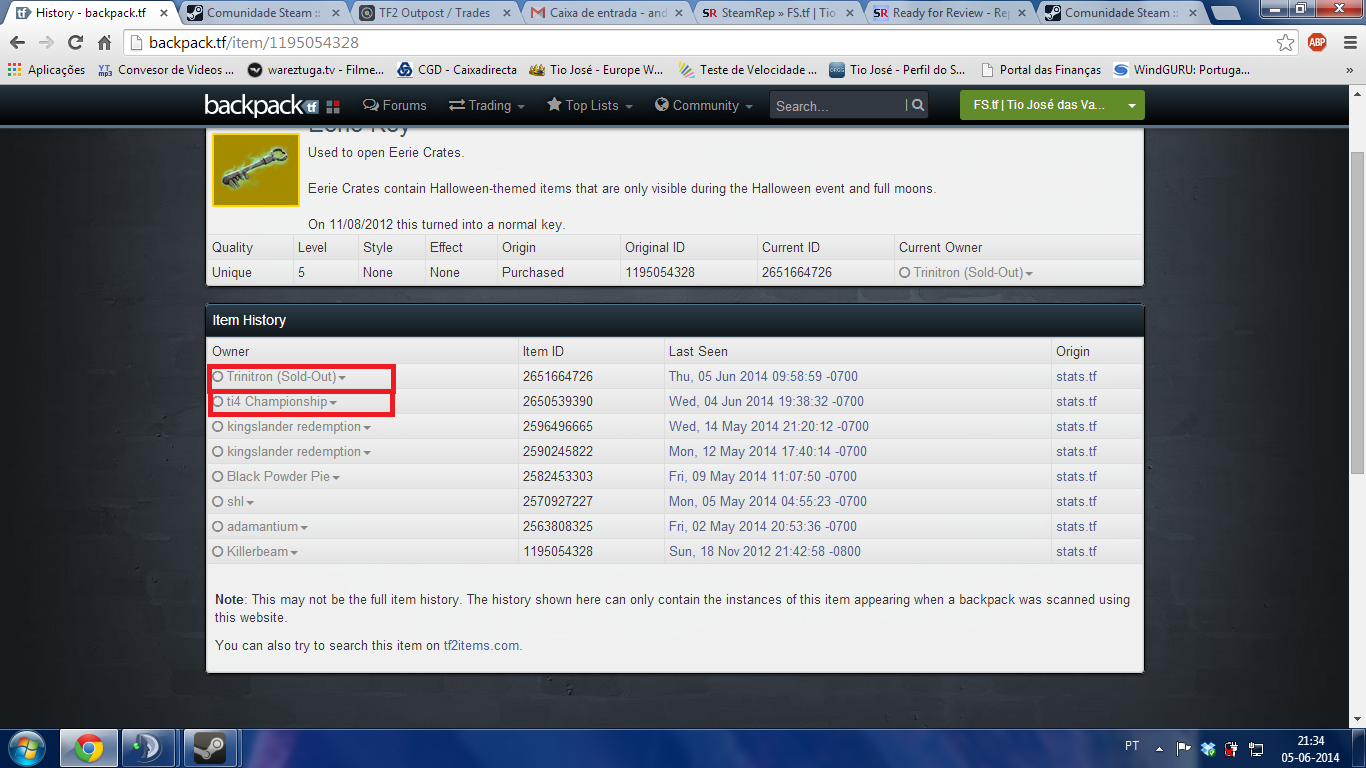Viewport: 1366px width, 768px height.
Task: Switch to the SteamRep » FS.tf tab
Action: click(780, 13)
